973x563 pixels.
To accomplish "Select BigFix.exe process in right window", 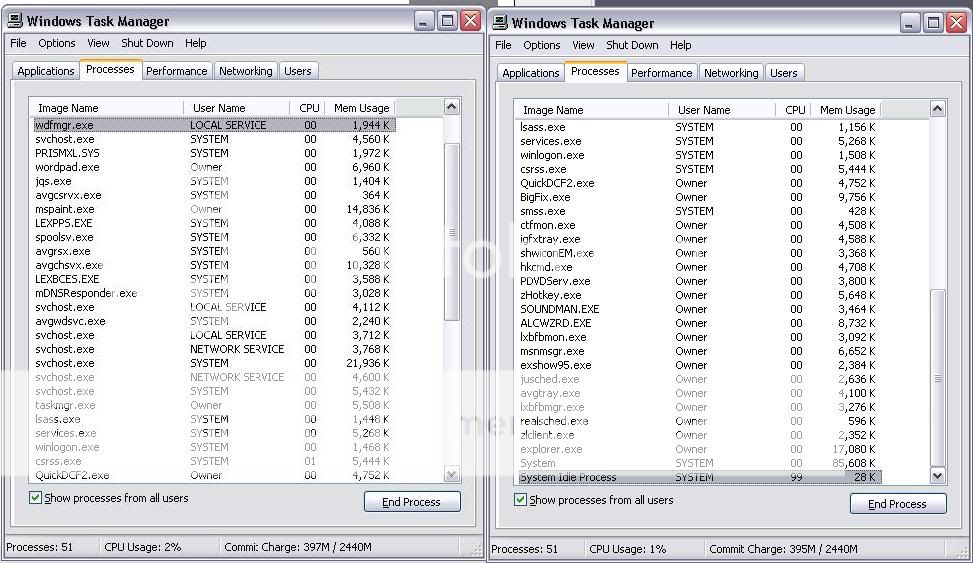I will click(x=699, y=197).
